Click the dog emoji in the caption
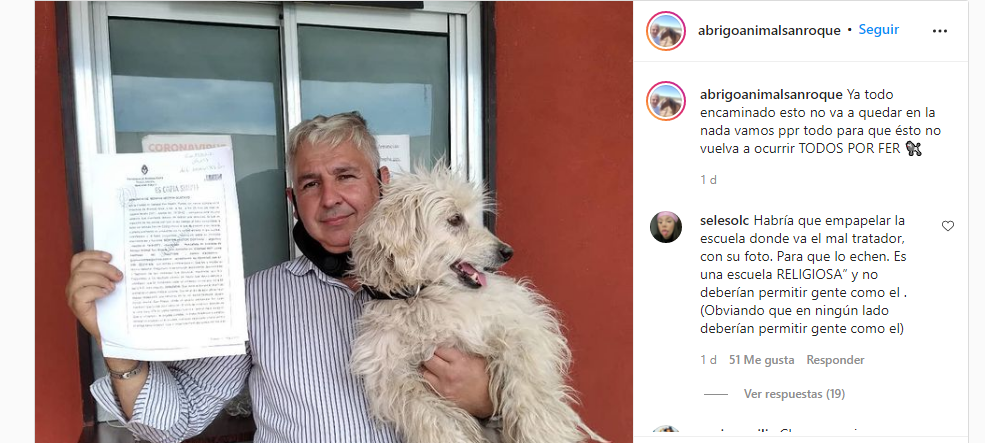The image size is (985, 443). pyautogui.click(x=913, y=149)
